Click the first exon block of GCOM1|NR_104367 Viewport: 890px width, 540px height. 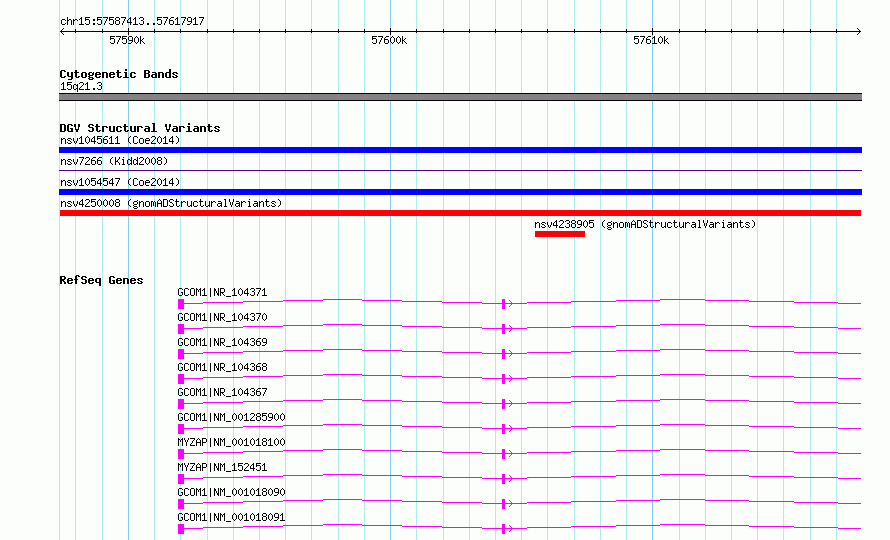181,404
